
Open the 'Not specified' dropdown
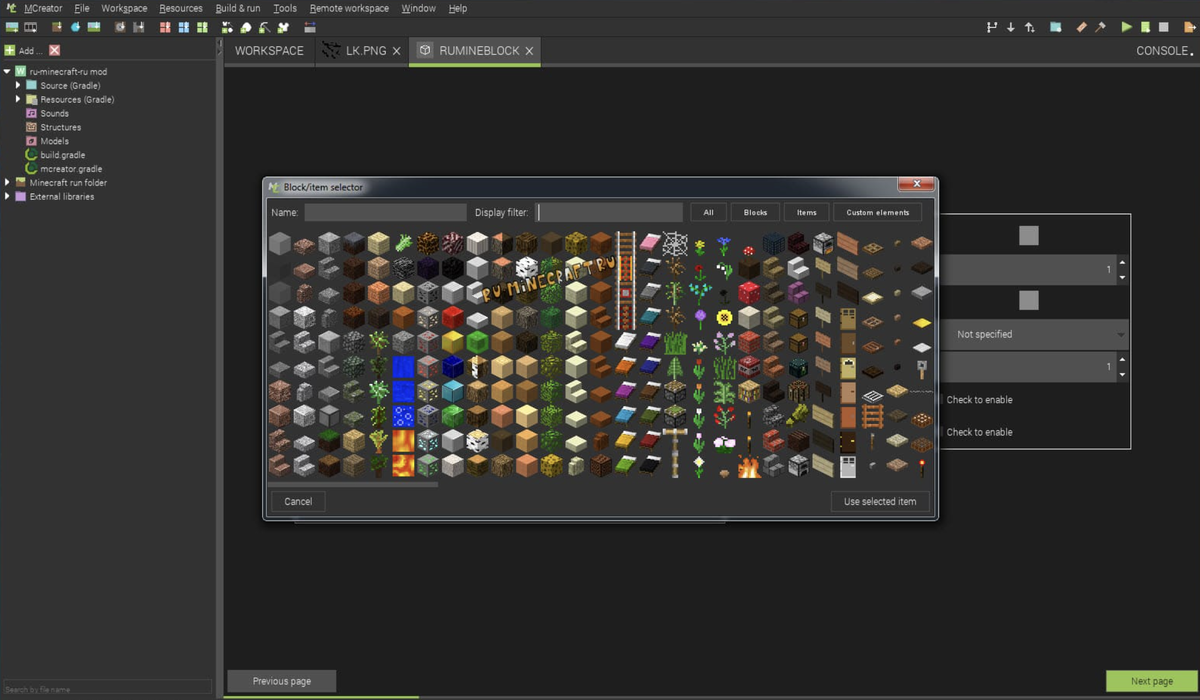pyautogui.click(x=1035, y=334)
